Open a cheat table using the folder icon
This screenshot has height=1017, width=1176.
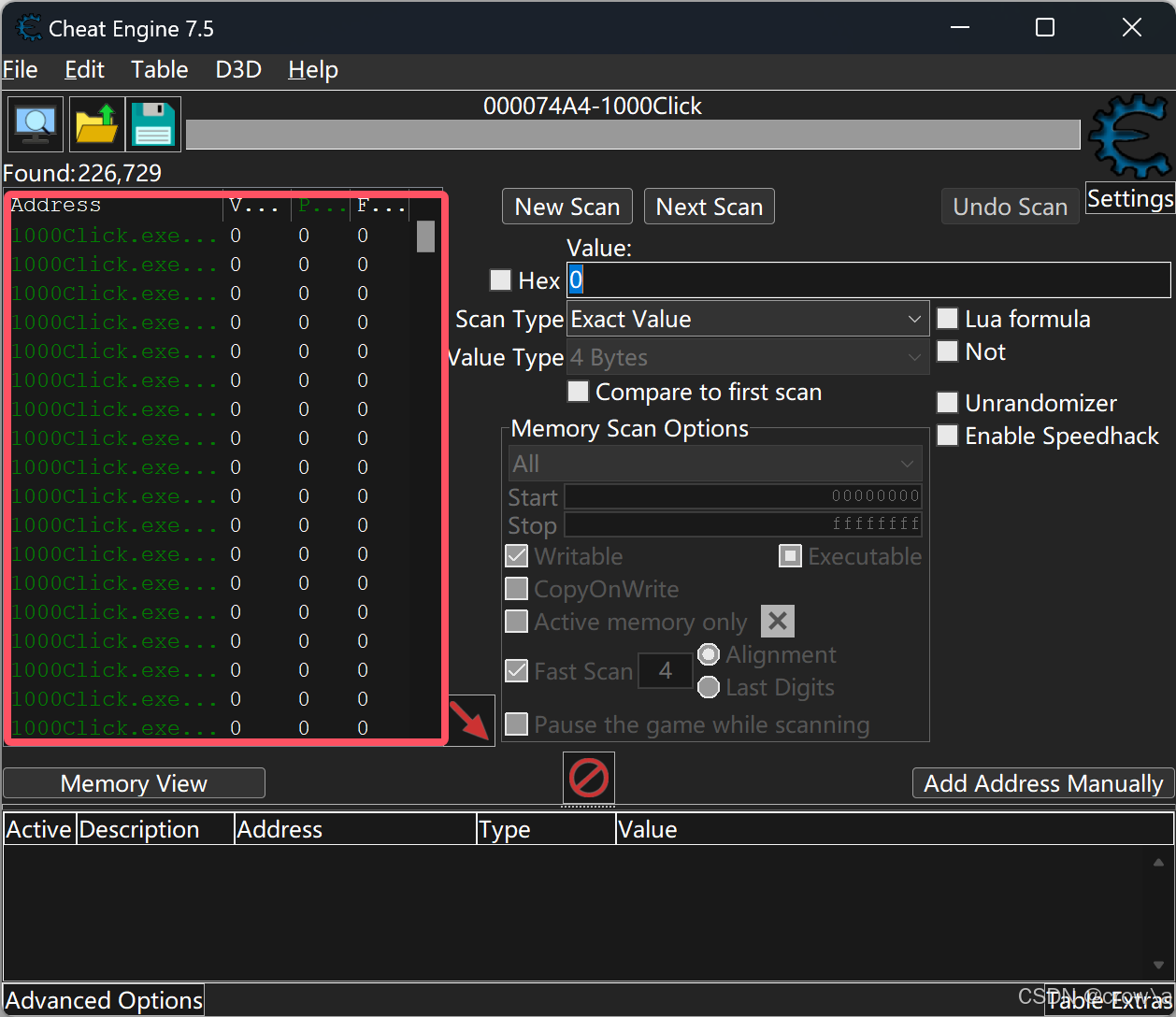click(95, 123)
